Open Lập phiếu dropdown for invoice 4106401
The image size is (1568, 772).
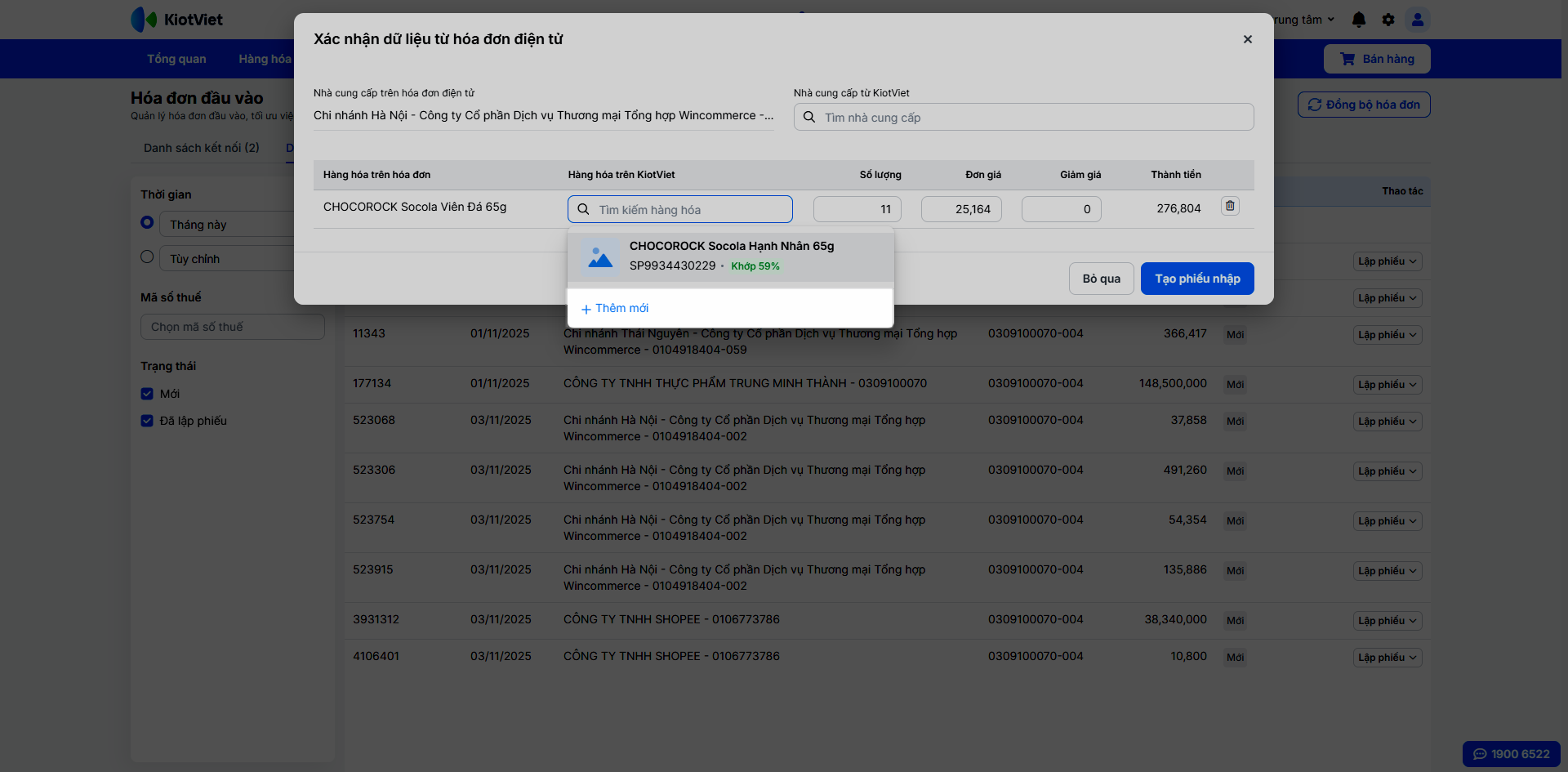click(1388, 658)
